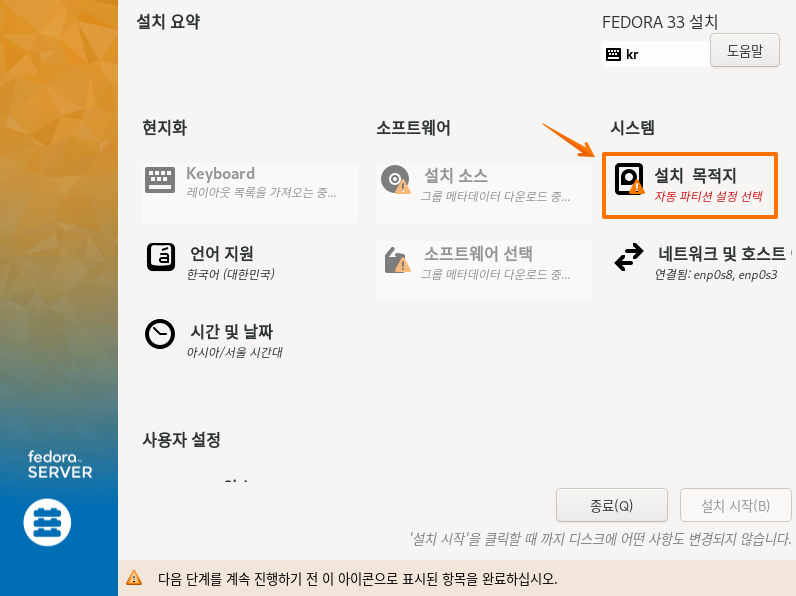Click the keyboard indicator icon next to kr

click(x=613, y=54)
